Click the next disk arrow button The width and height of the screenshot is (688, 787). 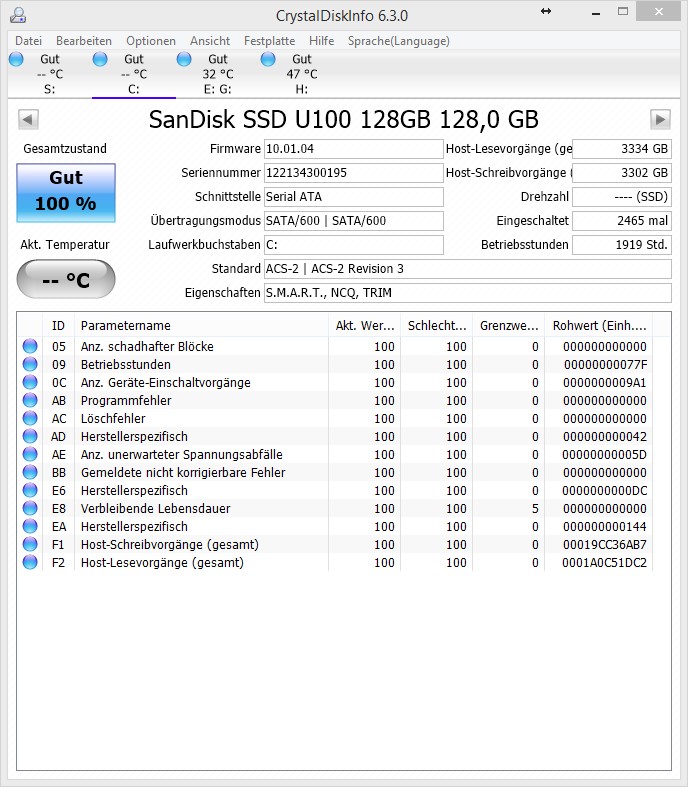click(x=660, y=119)
